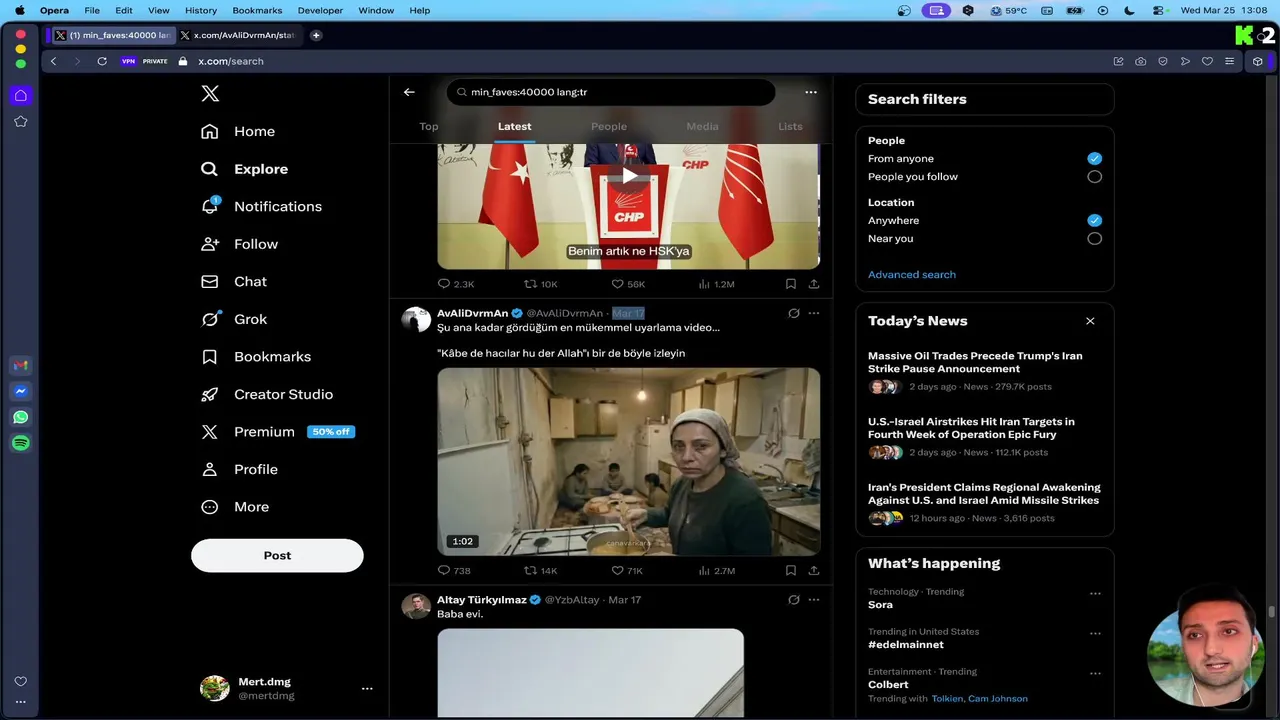The height and width of the screenshot is (720, 1280).
Task: Open the AvAliDvrmAn video thumbnail
Action: click(x=629, y=462)
